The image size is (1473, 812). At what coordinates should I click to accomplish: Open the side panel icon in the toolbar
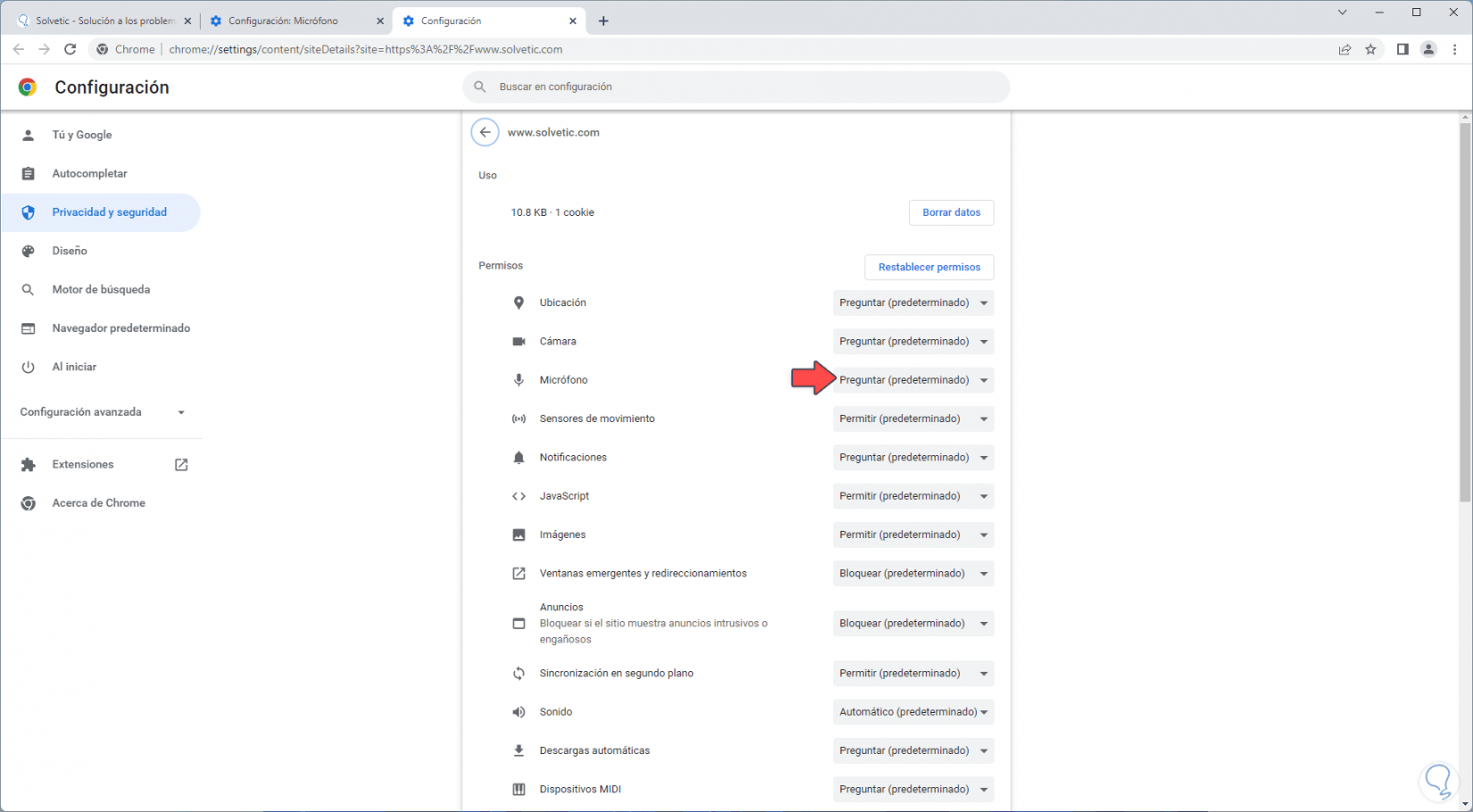click(1402, 50)
